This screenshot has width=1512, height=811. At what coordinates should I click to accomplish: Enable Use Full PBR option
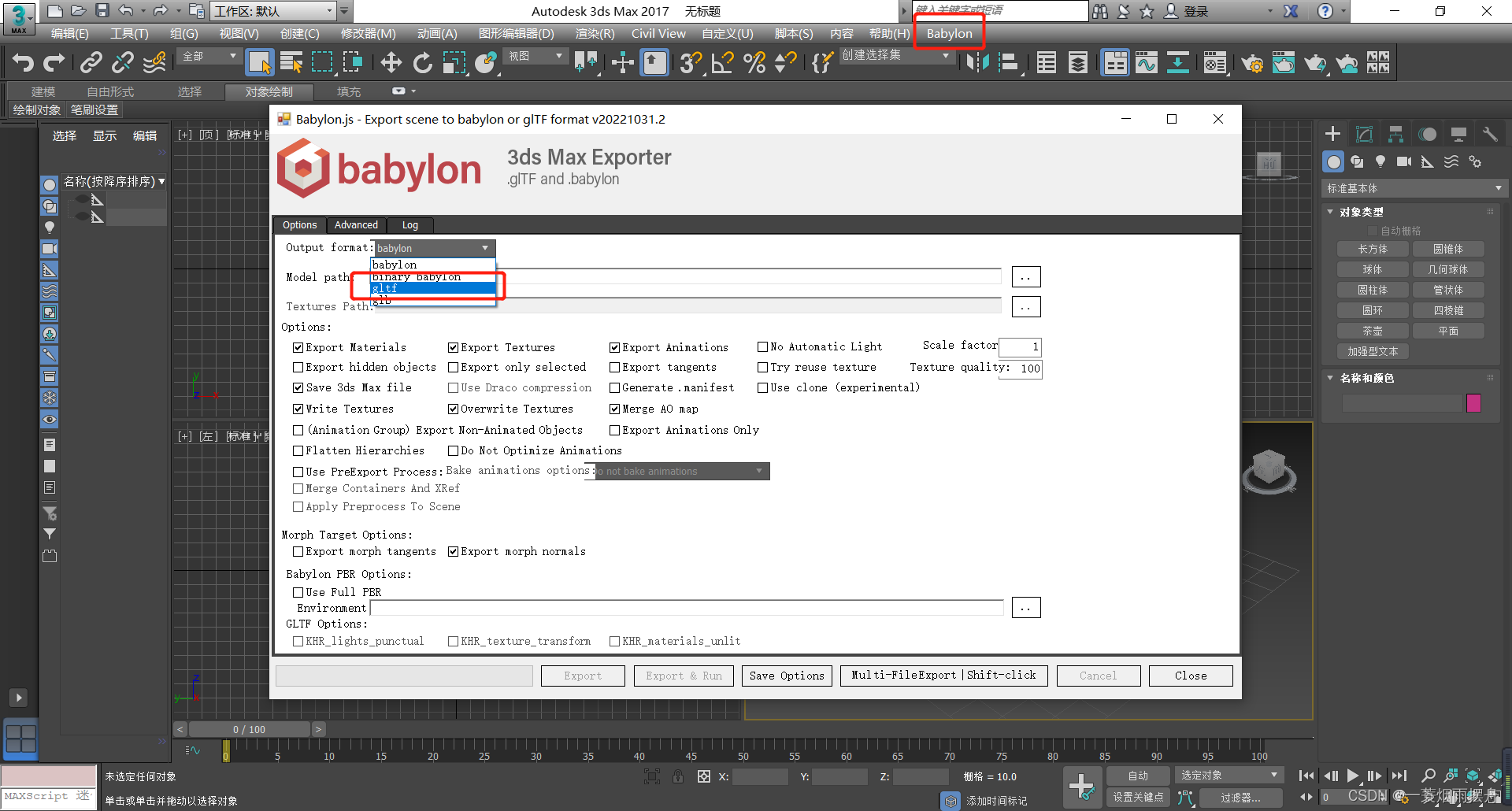pyautogui.click(x=298, y=592)
